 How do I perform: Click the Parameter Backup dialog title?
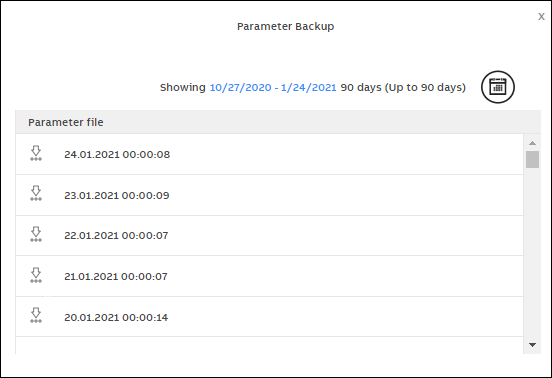click(286, 26)
